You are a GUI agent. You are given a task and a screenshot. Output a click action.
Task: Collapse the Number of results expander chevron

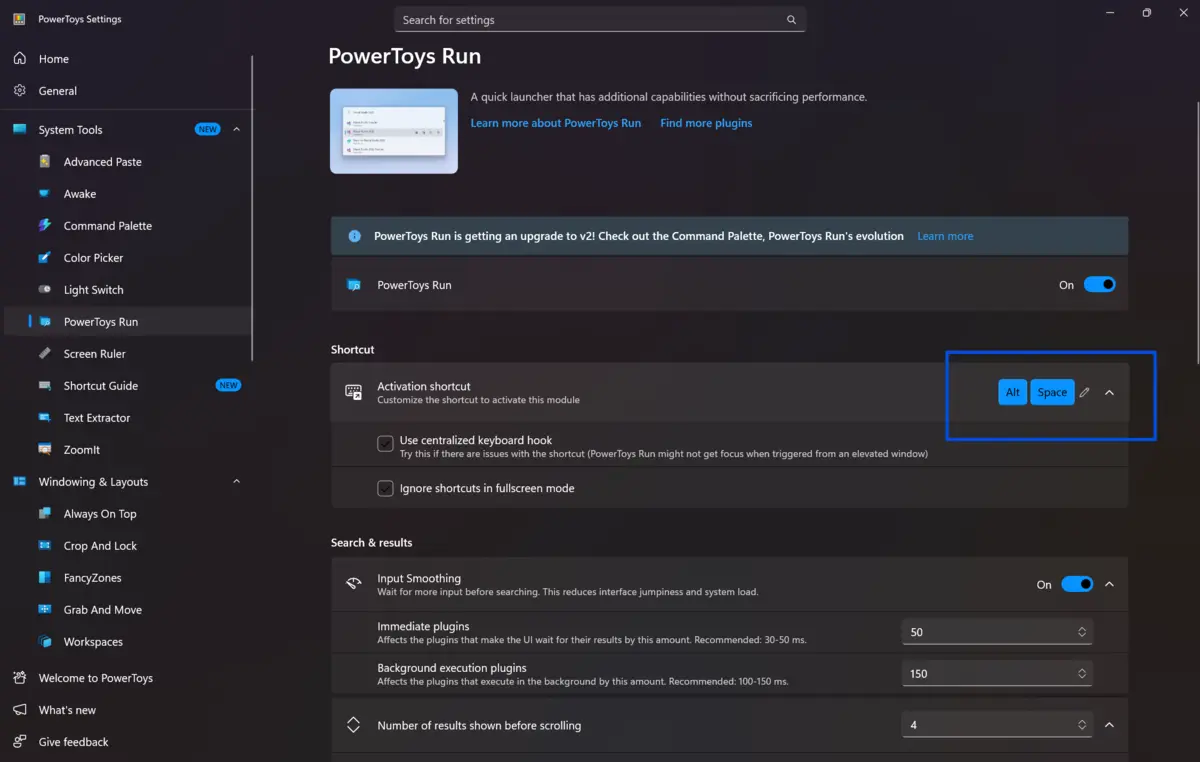tap(1109, 725)
